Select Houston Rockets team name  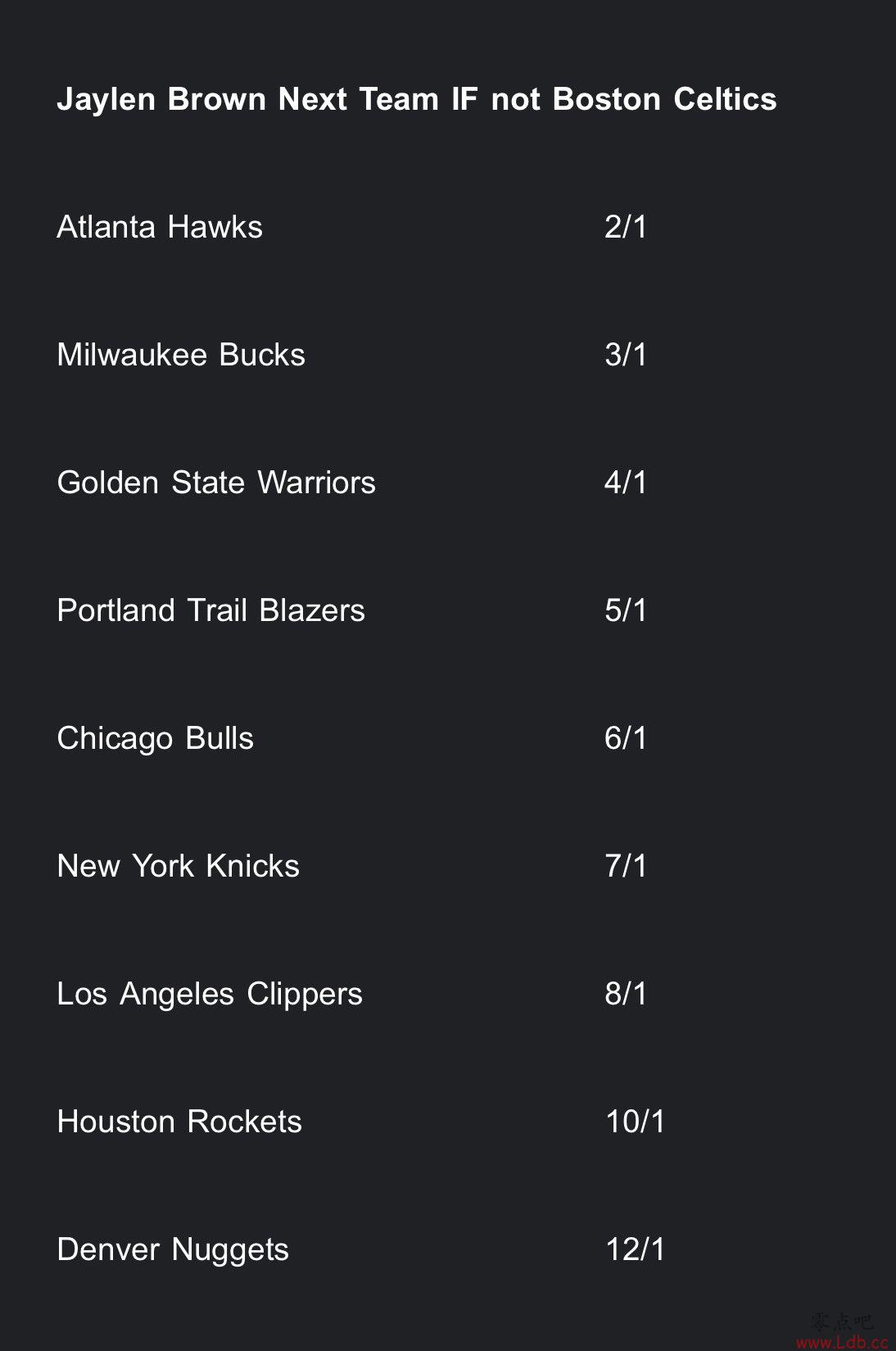tap(179, 1122)
